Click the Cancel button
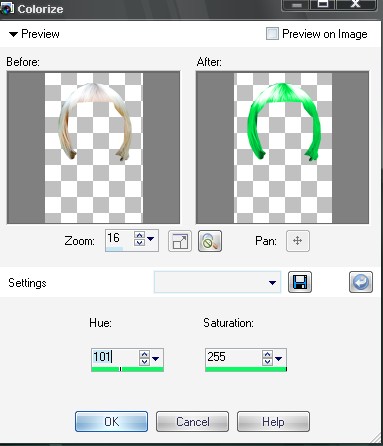This screenshot has height=446, width=383. (x=192, y=422)
